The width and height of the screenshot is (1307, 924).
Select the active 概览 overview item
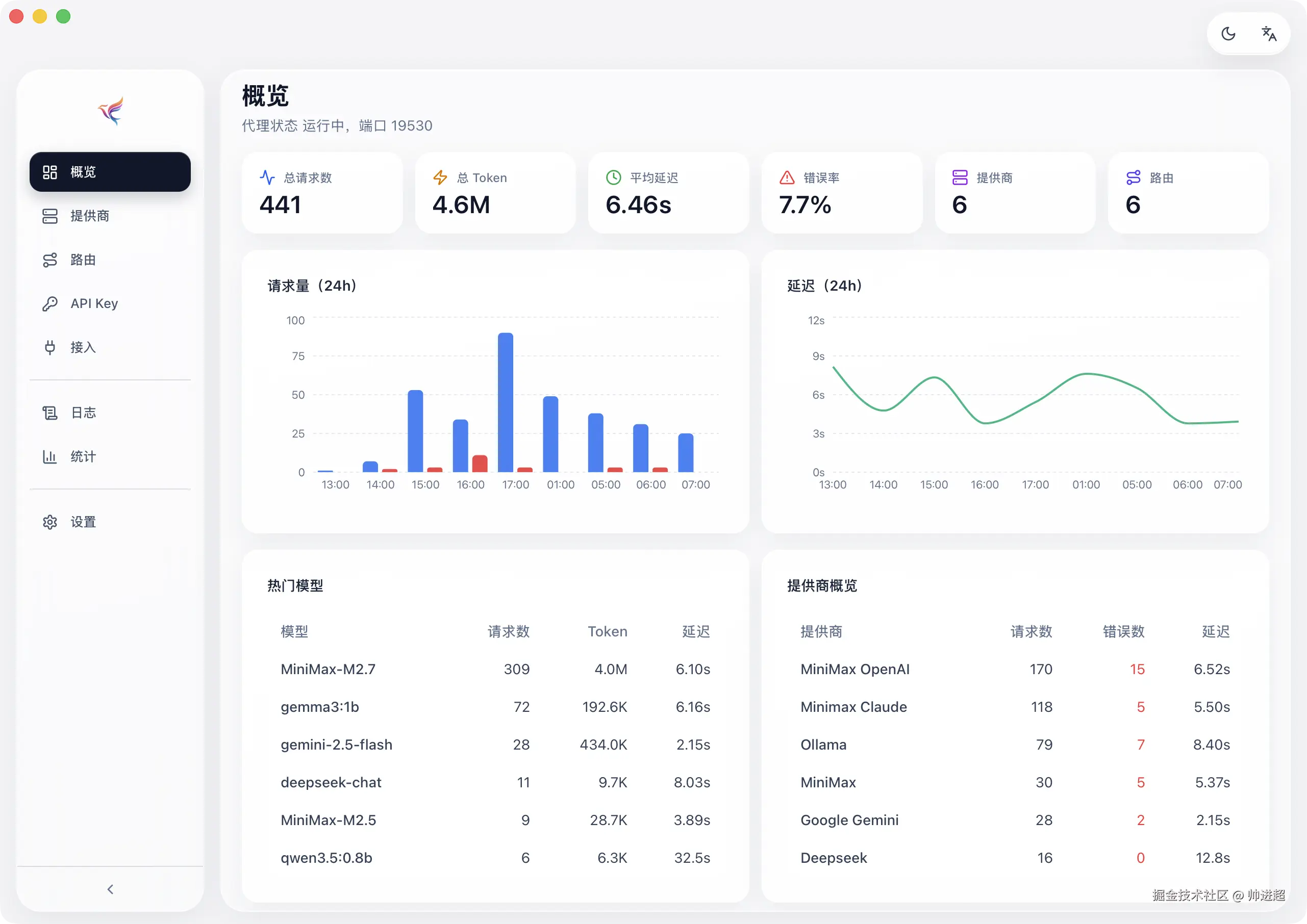[110, 172]
